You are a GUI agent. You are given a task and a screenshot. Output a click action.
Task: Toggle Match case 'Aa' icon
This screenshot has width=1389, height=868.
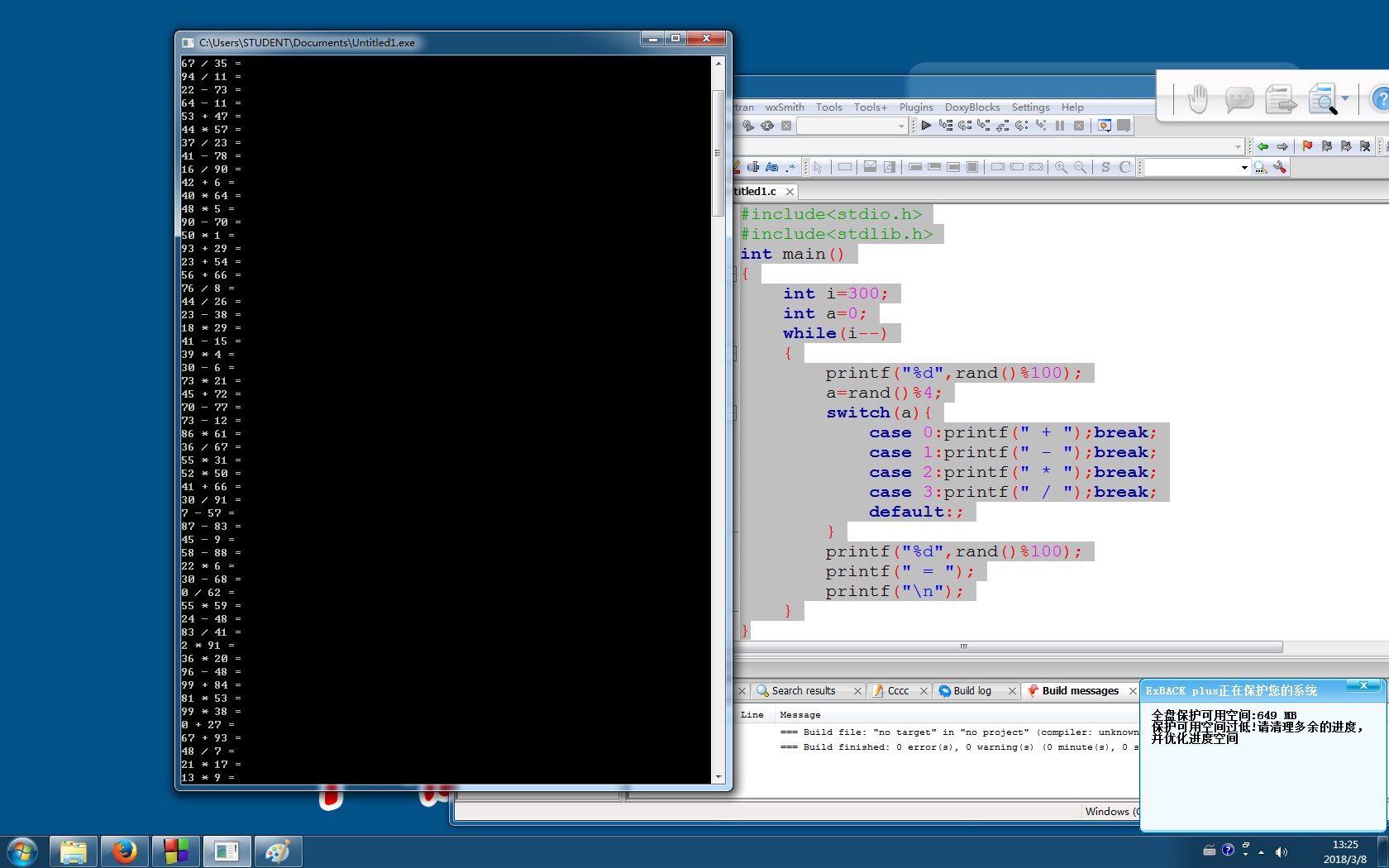[771, 167]
